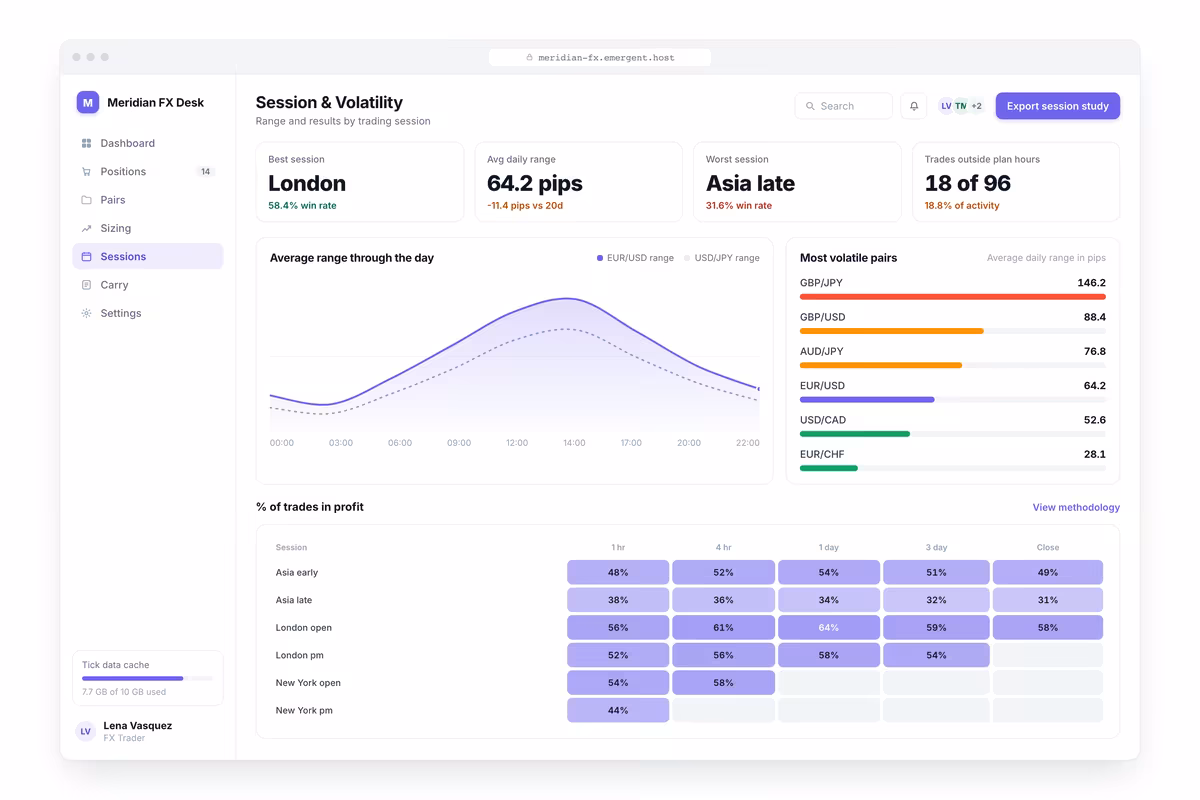Click the Positions cart icon
The height and width of the screenshot is (800, 1200).
point(86,172)
